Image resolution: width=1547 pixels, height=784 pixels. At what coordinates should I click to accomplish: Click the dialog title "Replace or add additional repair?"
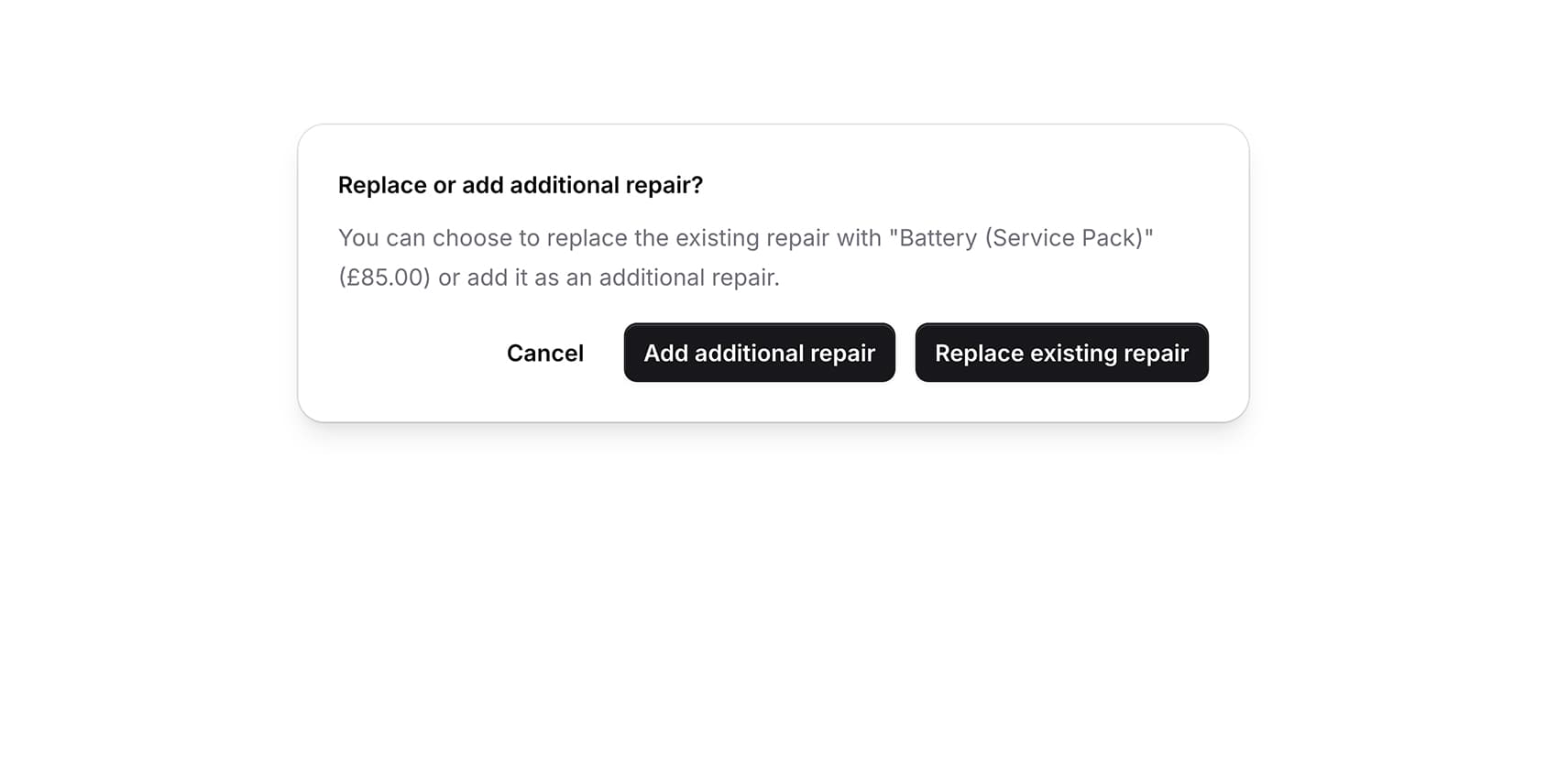520,185
